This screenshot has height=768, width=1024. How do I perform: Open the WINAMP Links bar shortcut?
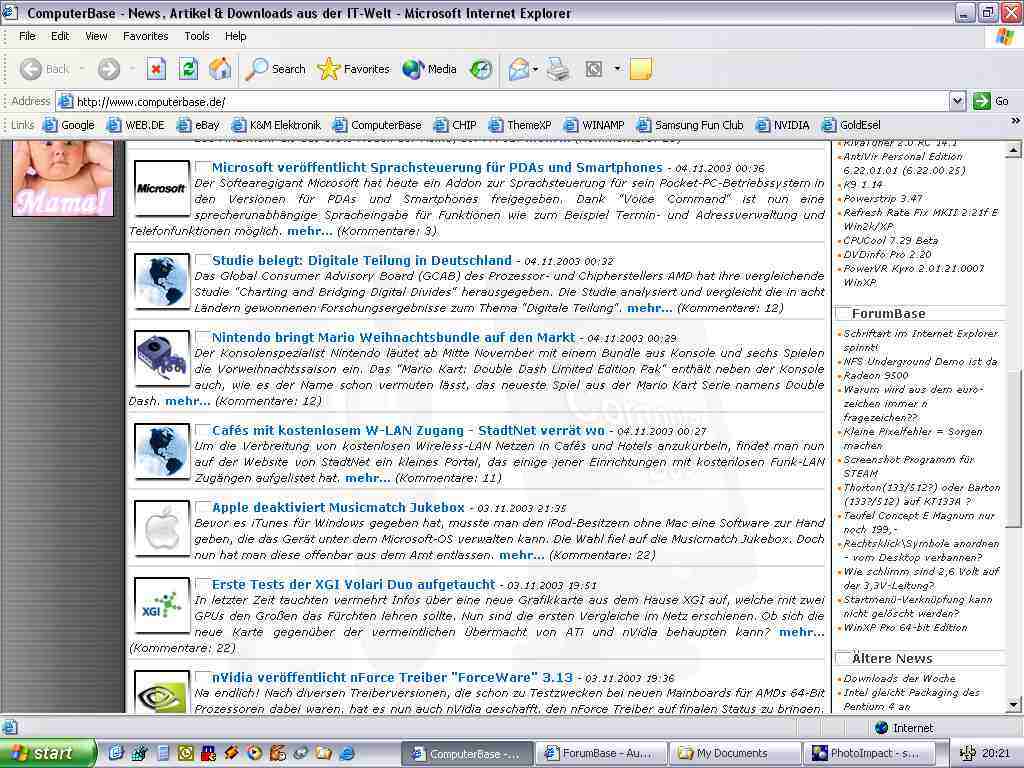coord(594,125)
